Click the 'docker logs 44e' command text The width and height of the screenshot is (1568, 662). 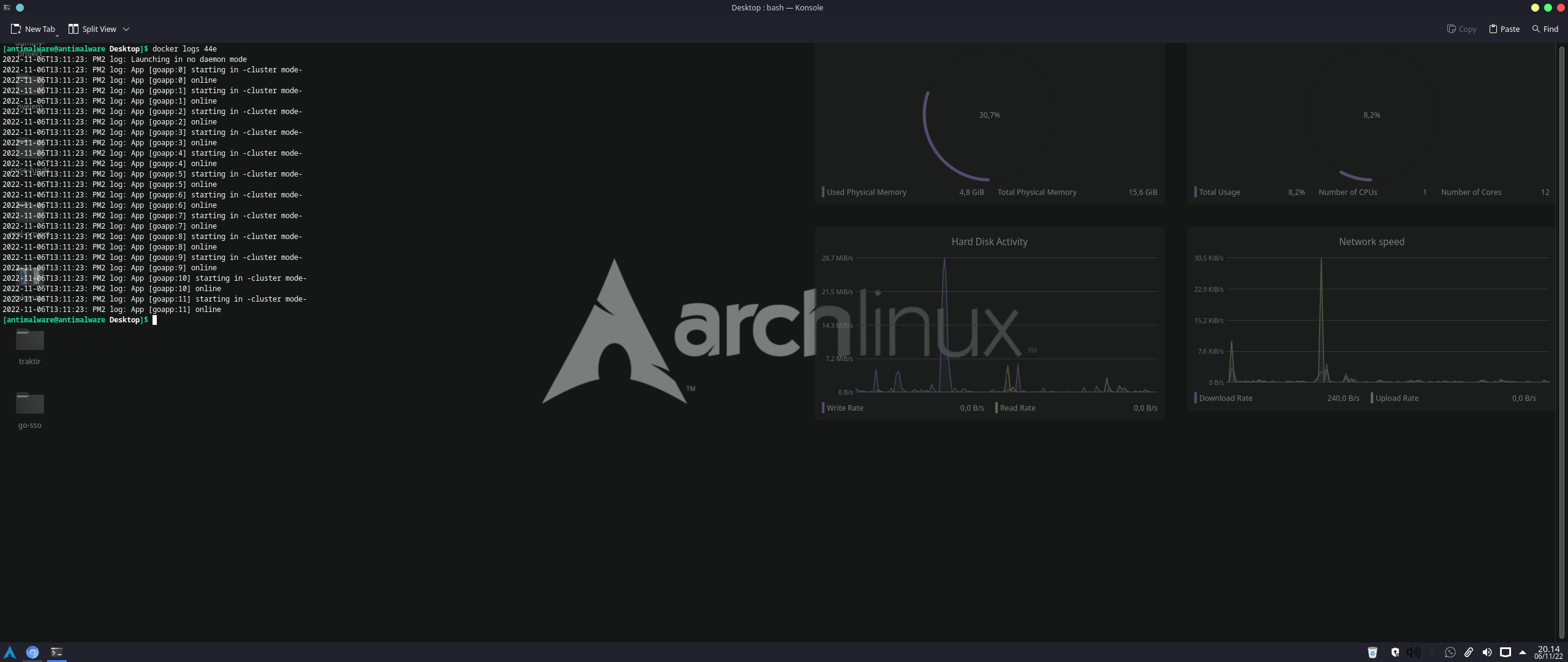click(x=184, y=49)
